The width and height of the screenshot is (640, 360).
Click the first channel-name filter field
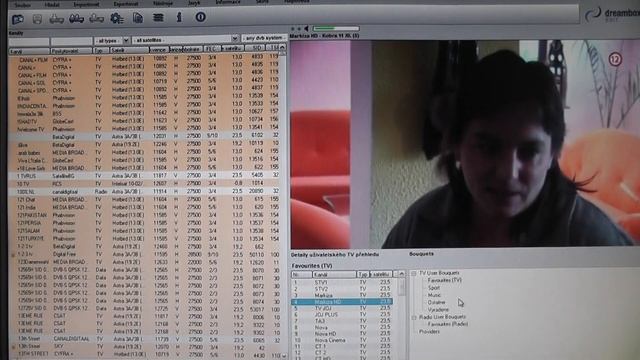[29, 42]
